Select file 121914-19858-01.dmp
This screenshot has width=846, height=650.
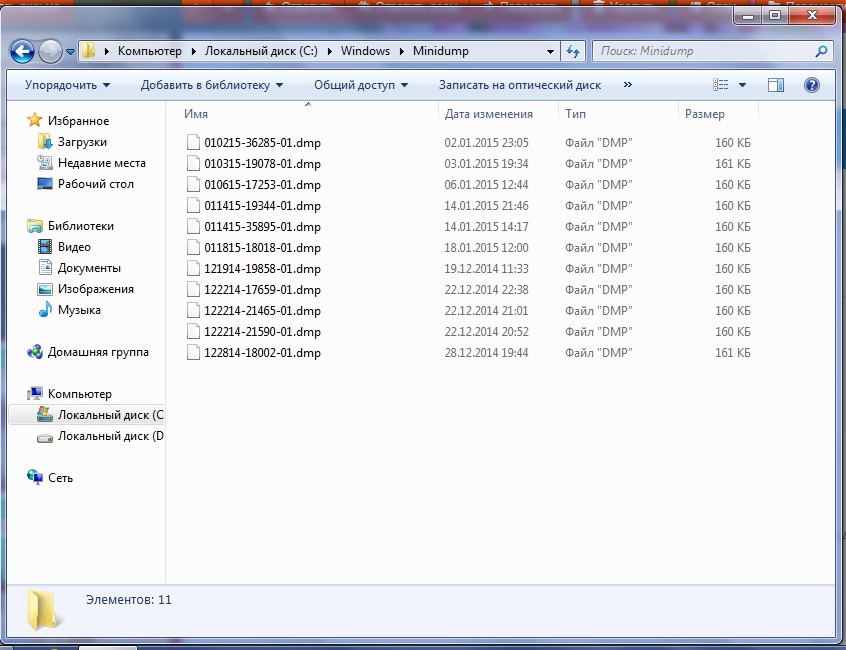(x=262, y=269)
